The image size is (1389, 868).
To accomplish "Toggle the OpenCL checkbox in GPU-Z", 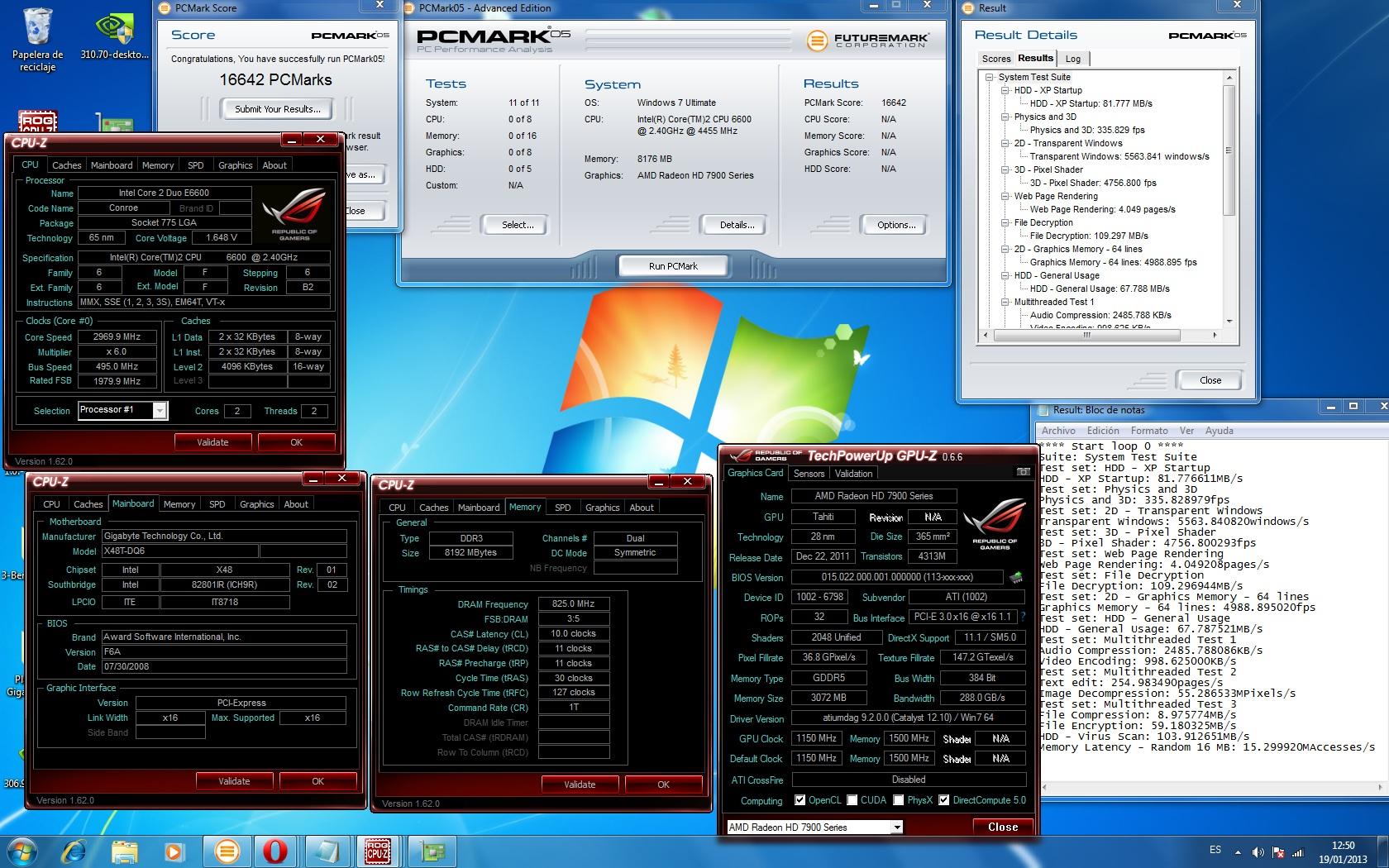I will (800, 800).
